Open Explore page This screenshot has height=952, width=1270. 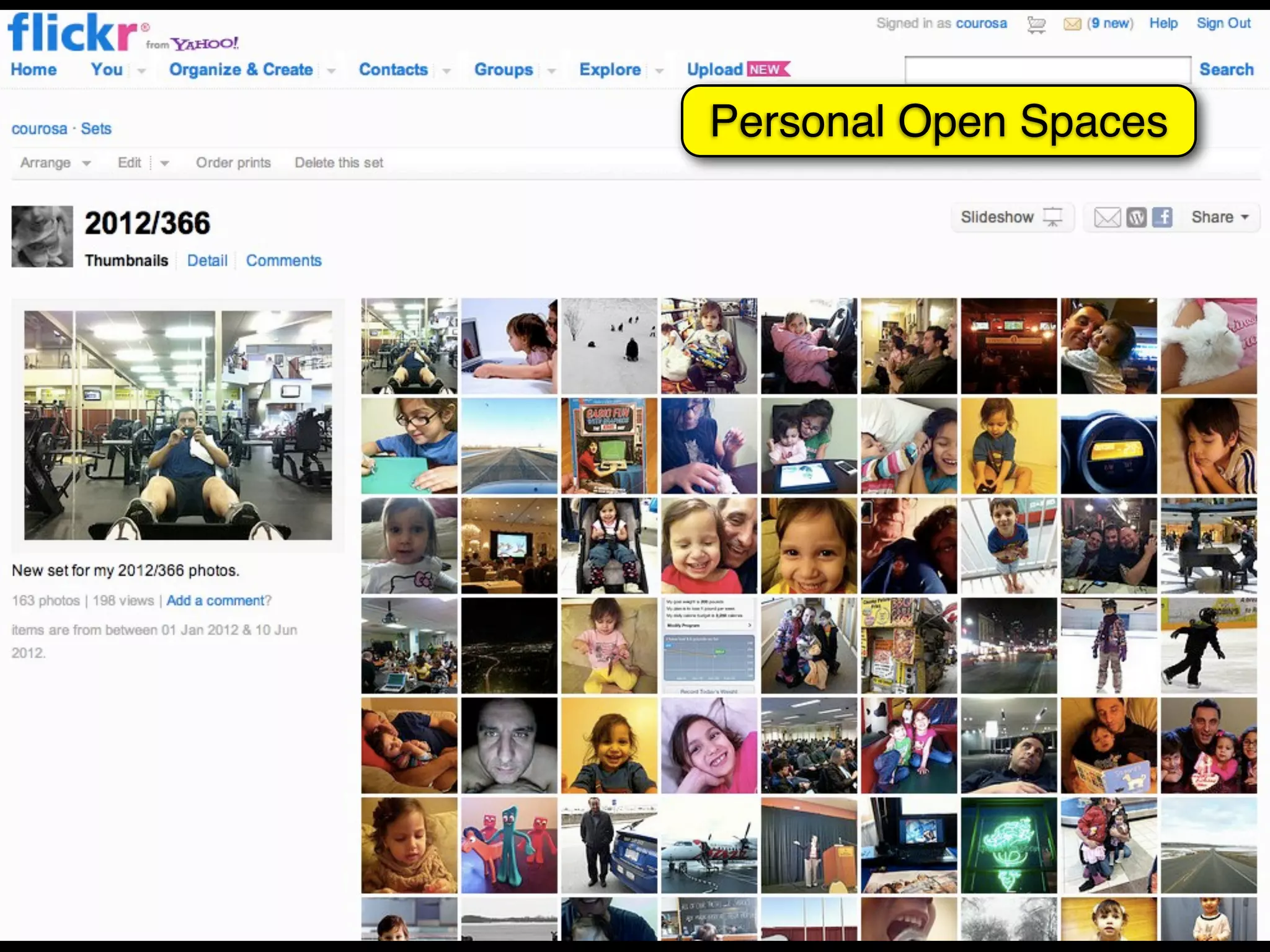[610, 69]
